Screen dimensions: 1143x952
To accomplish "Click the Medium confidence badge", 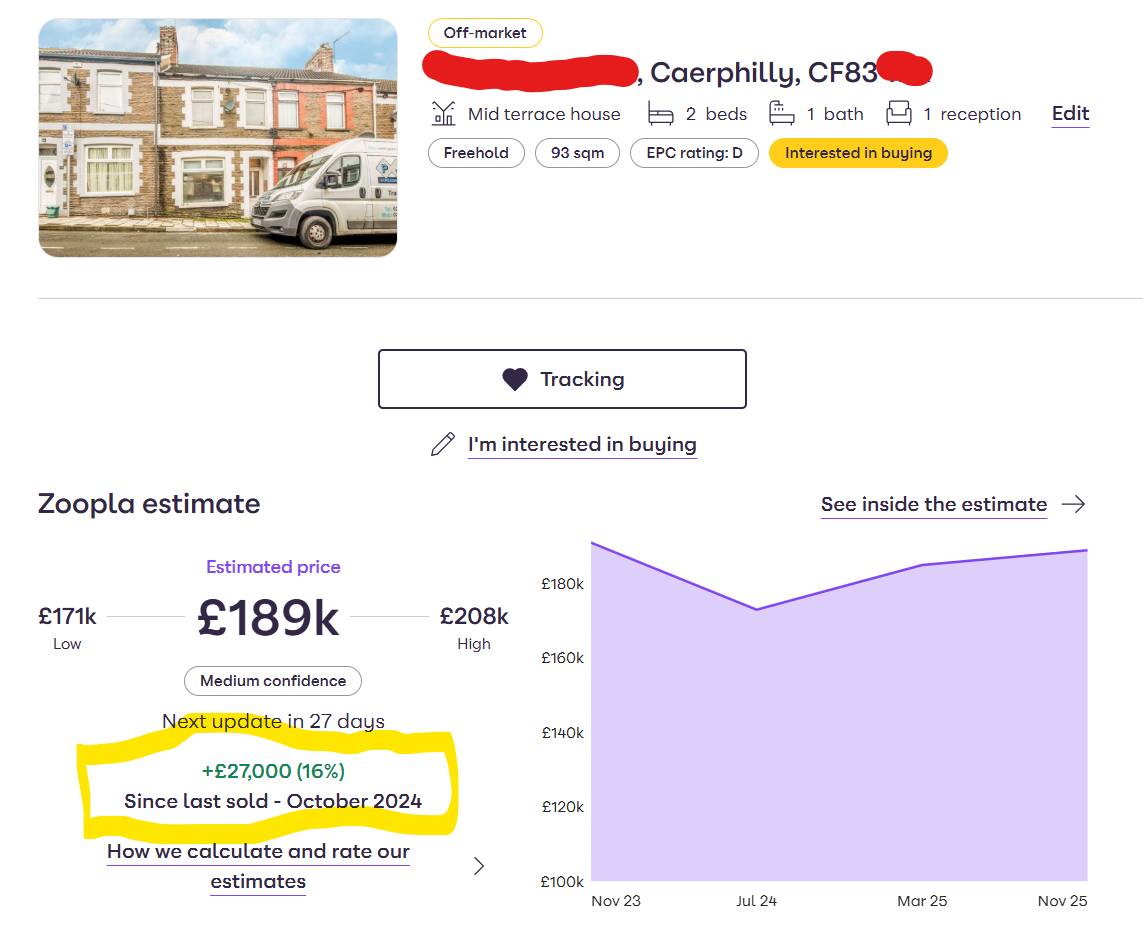I will click(x=273, y=681).
